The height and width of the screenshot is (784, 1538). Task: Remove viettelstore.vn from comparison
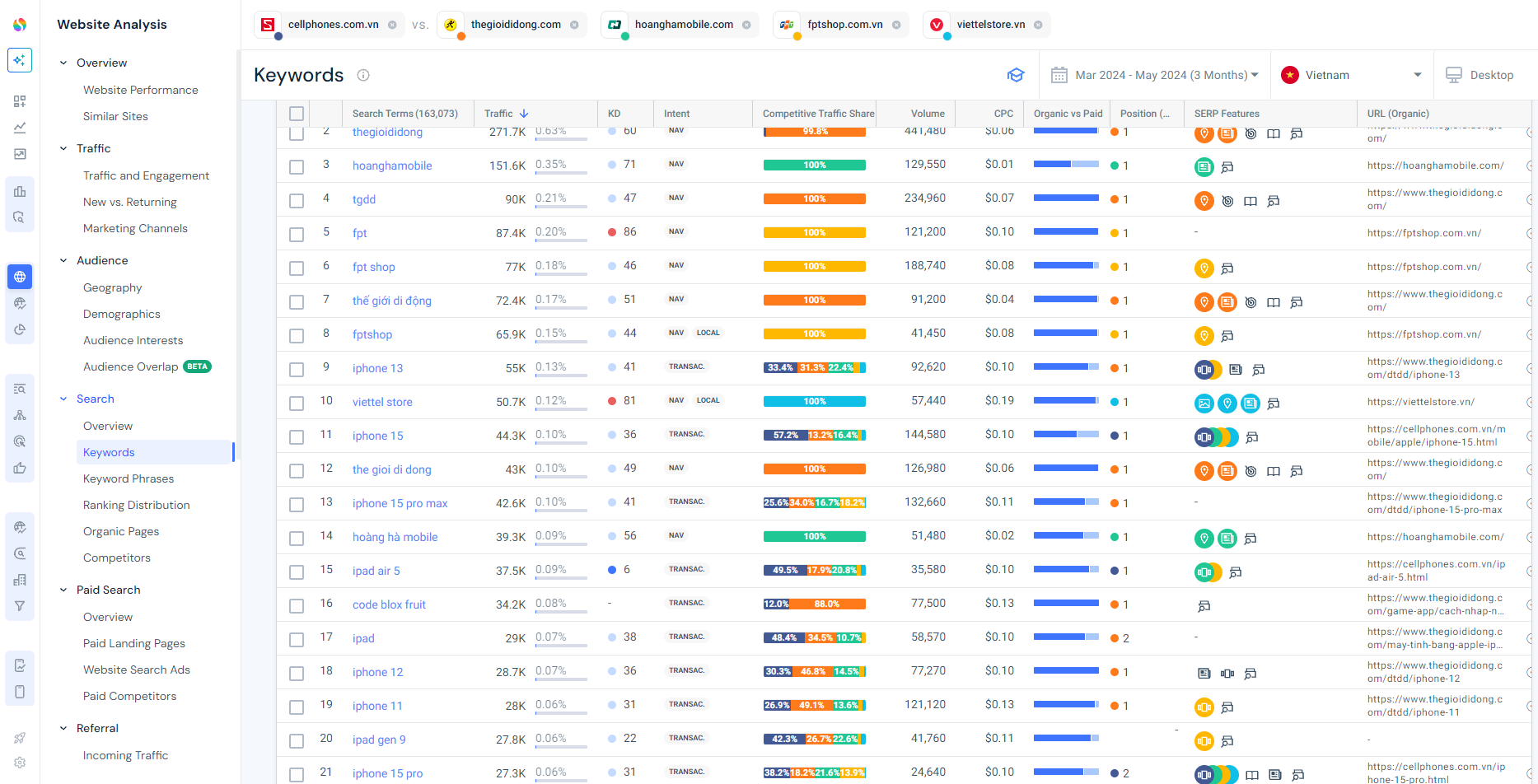coord(1038,25)
